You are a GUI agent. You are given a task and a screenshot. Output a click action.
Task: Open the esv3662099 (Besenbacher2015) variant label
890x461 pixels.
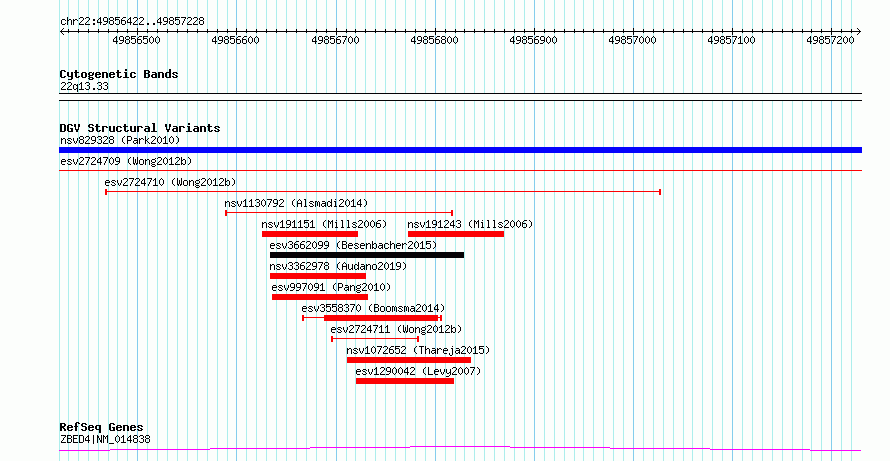pyautogui.click(x=353, y=245)
